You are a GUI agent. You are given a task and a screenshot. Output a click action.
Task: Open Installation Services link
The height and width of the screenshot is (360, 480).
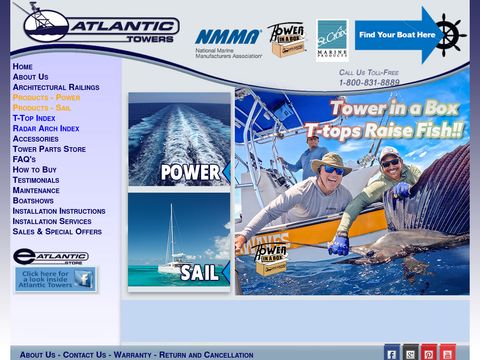(52, 221)
